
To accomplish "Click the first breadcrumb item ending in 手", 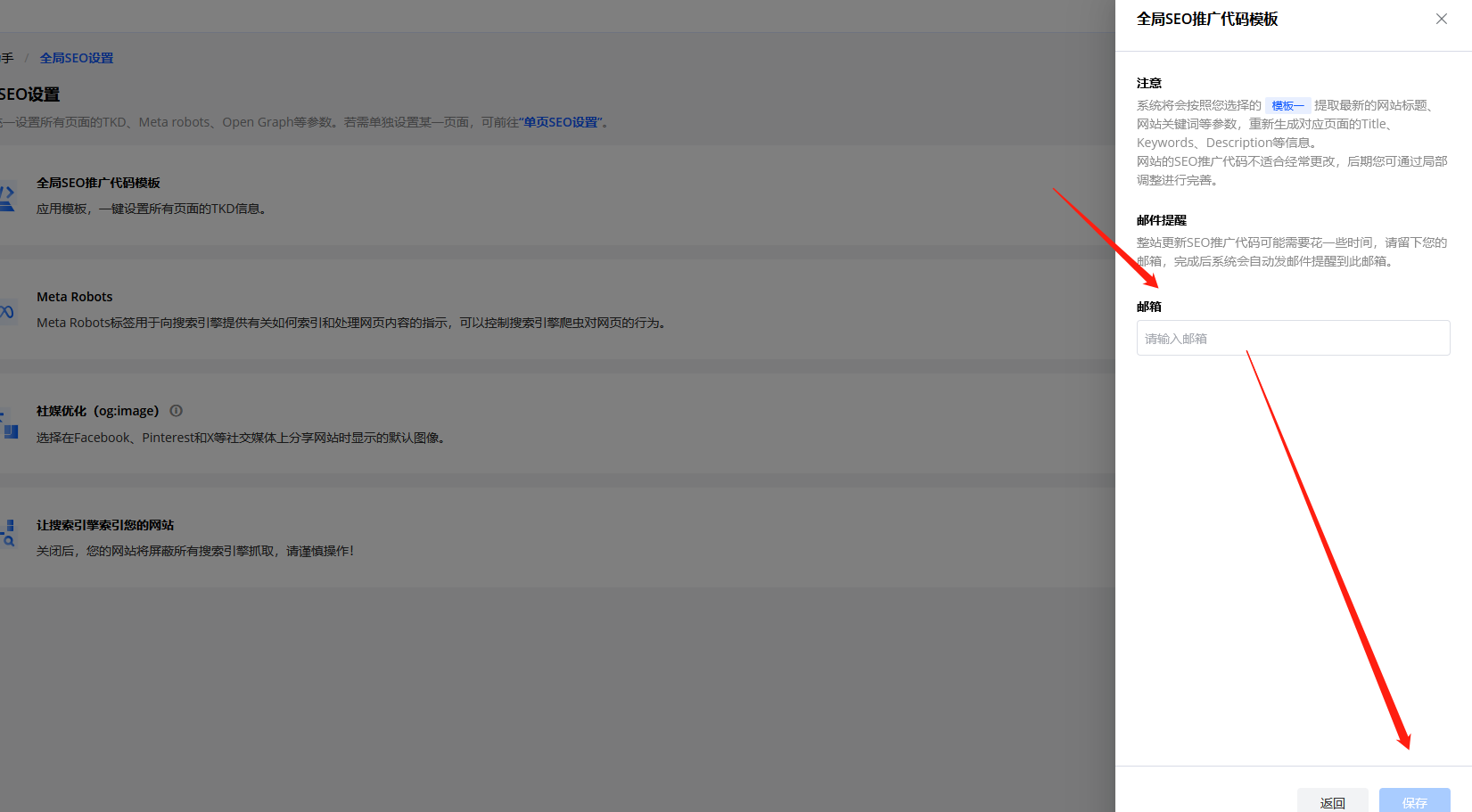I will click(7, 58).
